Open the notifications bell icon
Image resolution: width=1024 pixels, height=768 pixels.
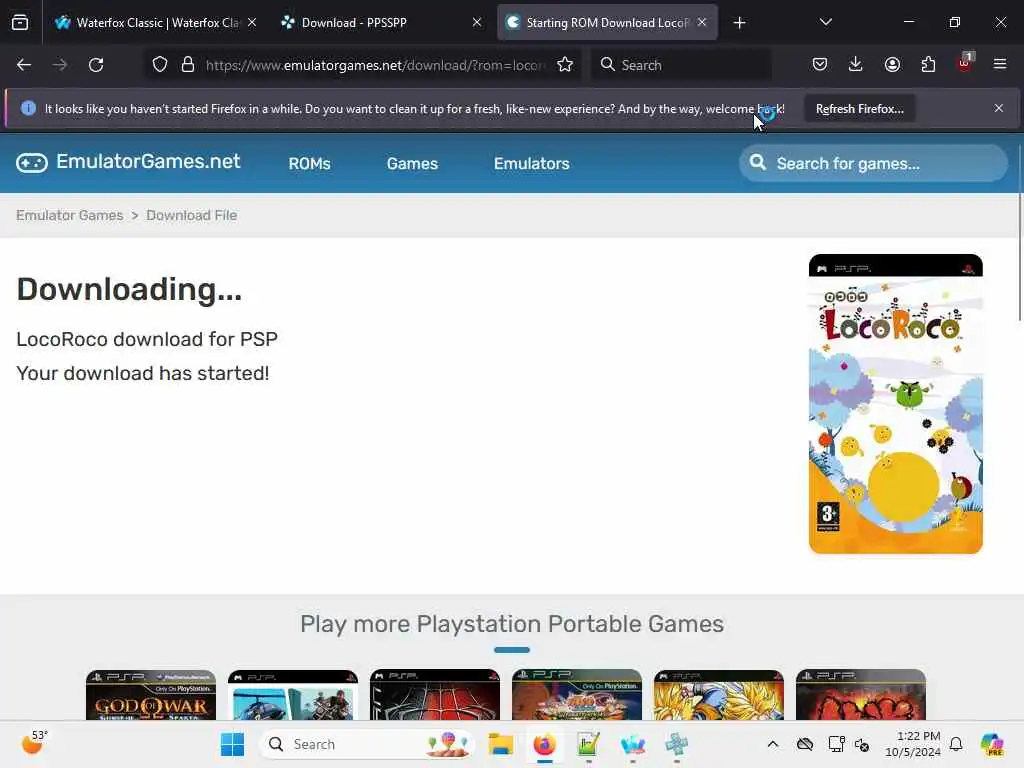pyautogui.click(x=956, y=744)
